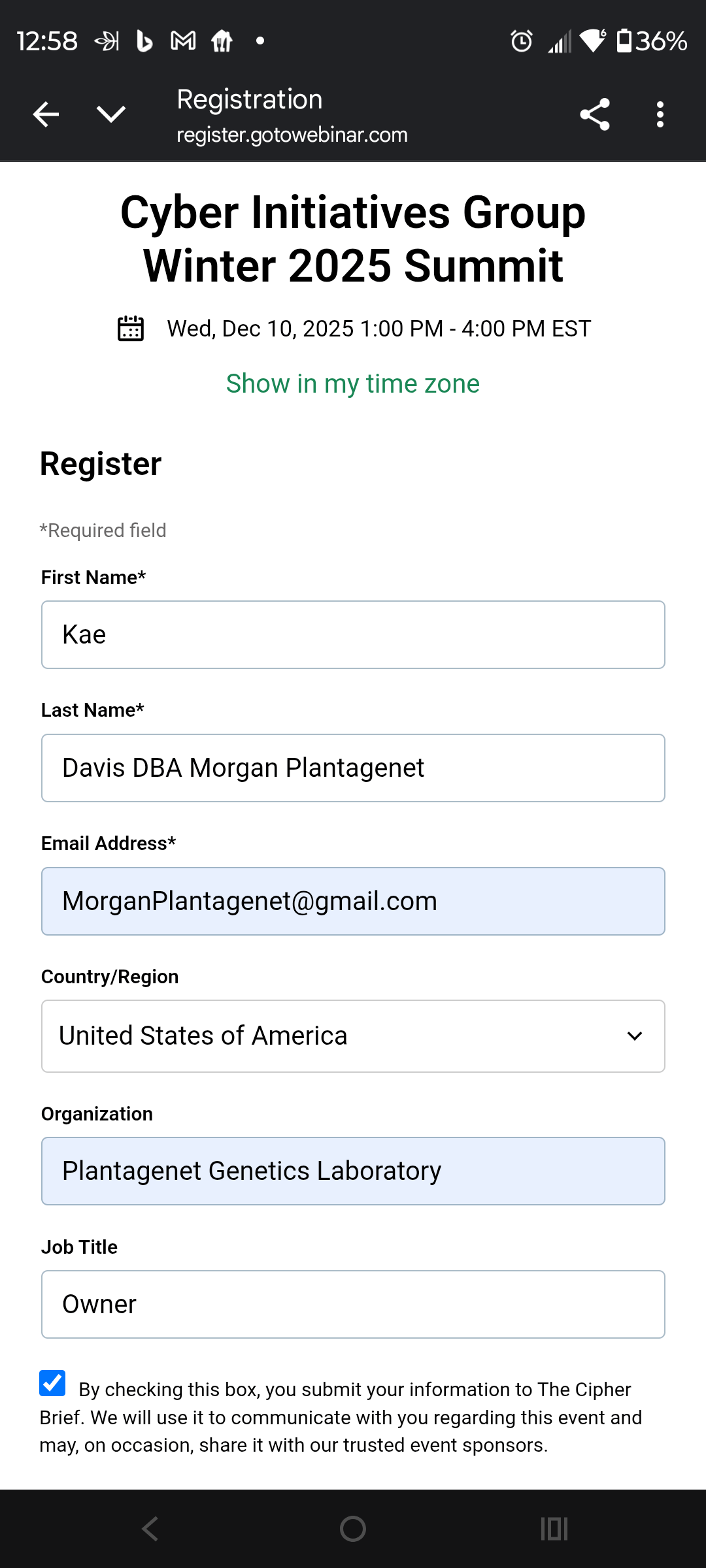Open Gmail from the status bar notification

point(183,41)
